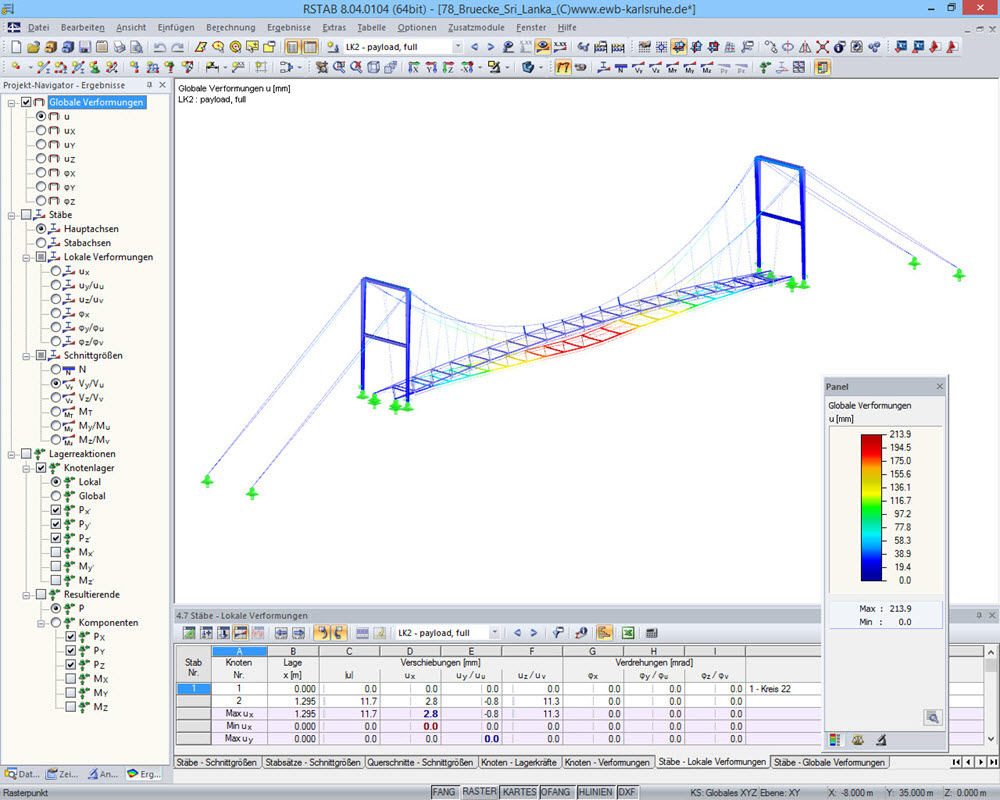Select the uX deformation radio button

pyautogui.click(x=41, y=130)
